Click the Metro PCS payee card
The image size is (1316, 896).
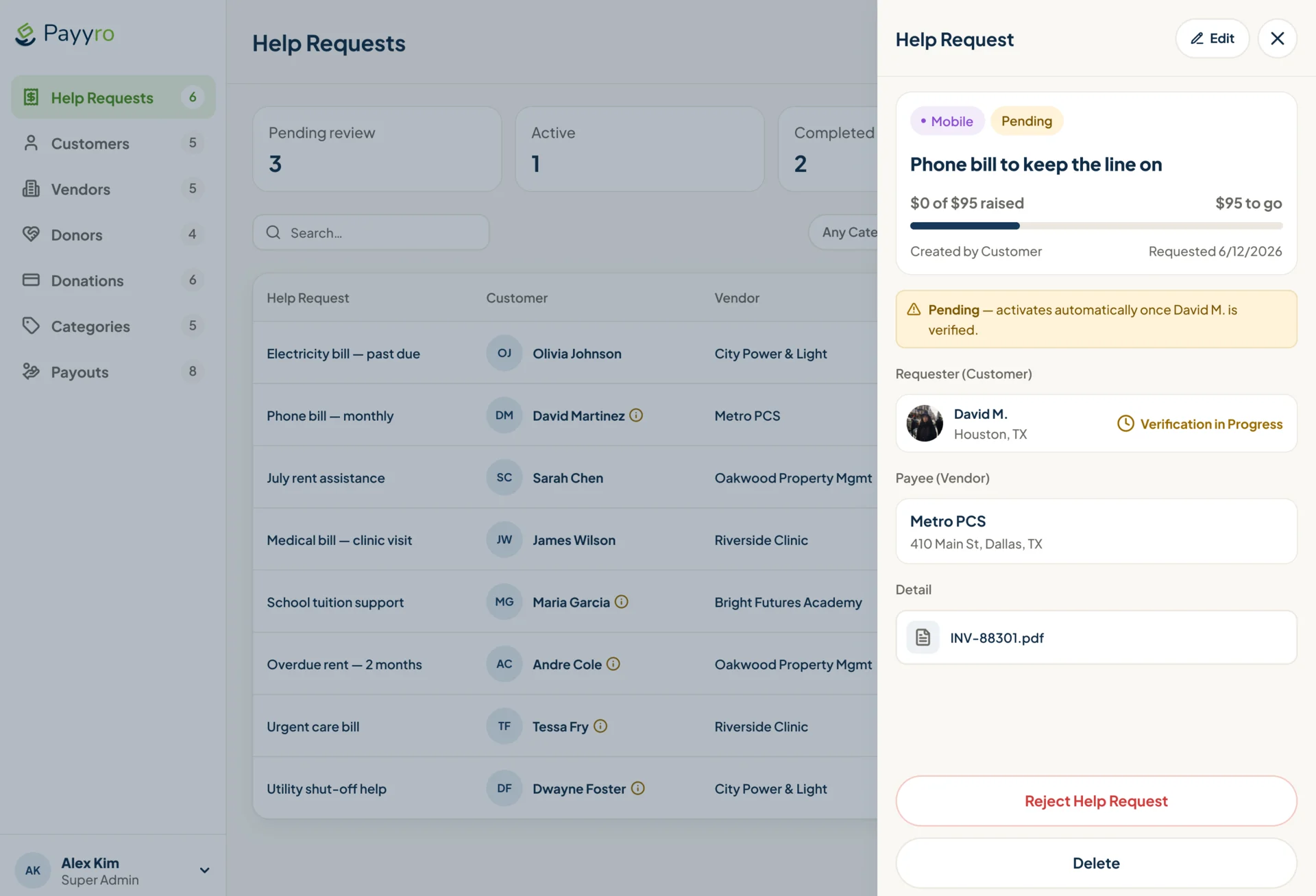1096,531
